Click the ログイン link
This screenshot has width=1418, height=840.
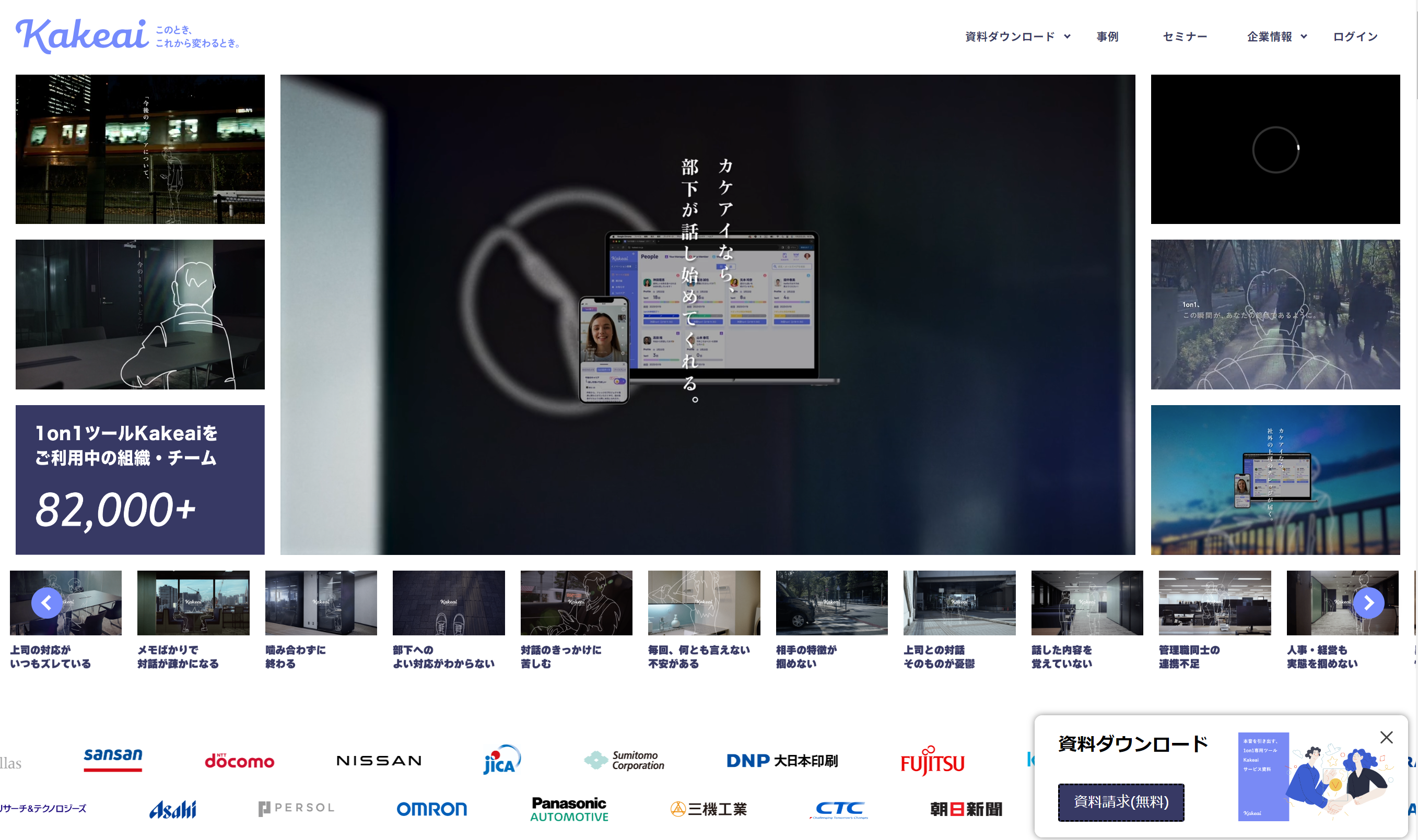(x=1355, y=37)
